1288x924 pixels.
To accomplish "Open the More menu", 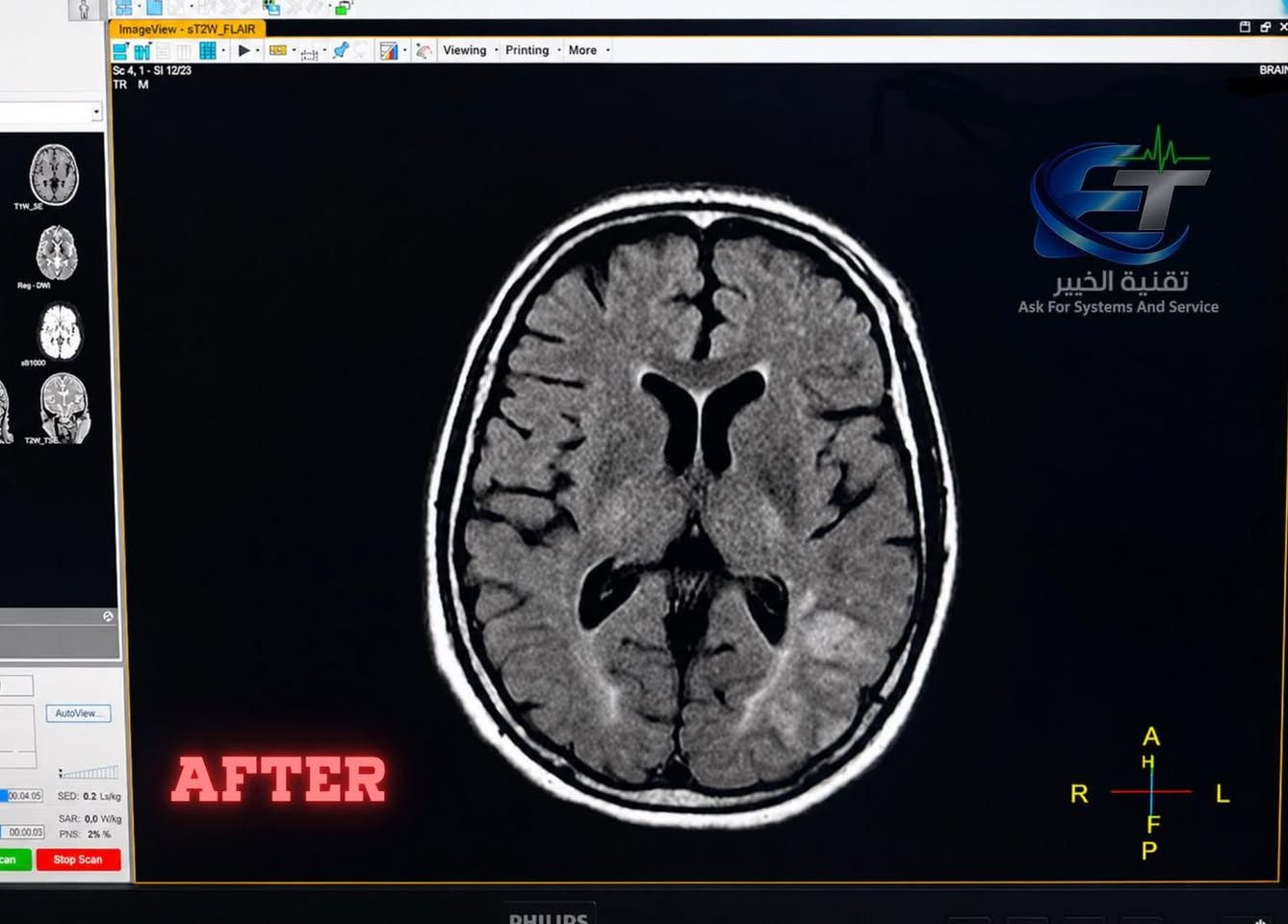I will tap(582, 50).
